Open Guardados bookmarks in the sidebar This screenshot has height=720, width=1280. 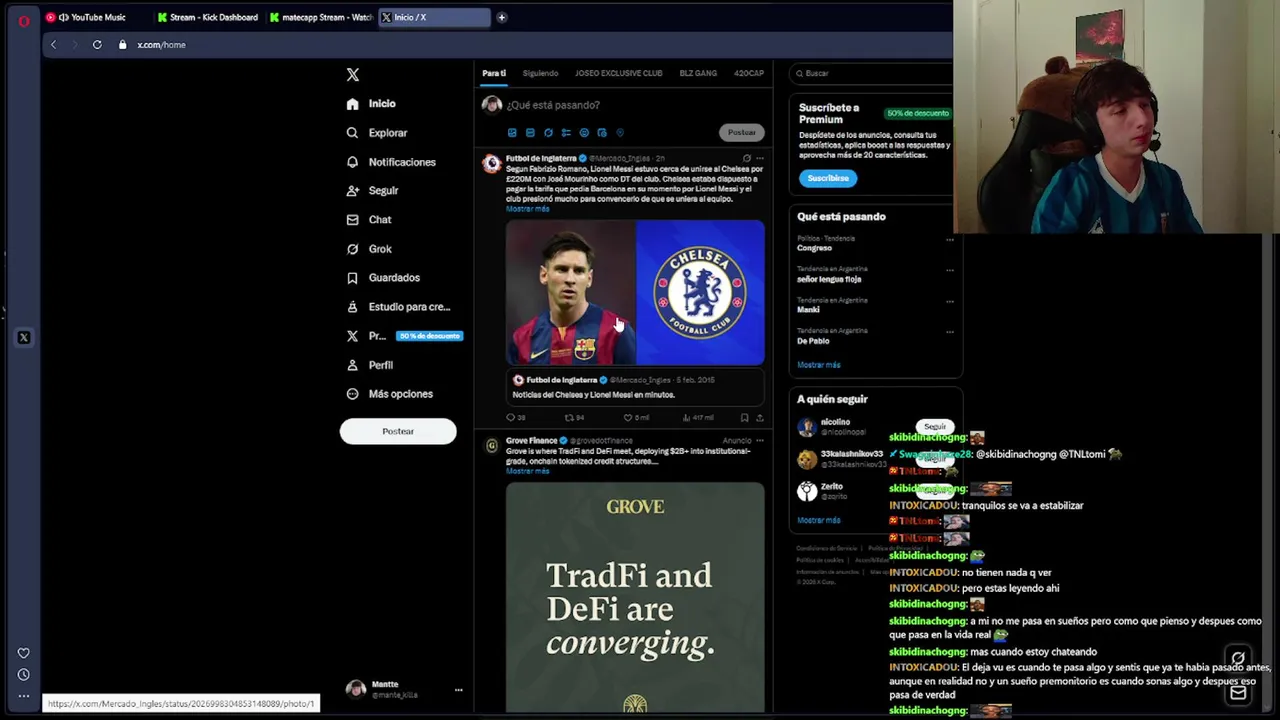(383, 278)
